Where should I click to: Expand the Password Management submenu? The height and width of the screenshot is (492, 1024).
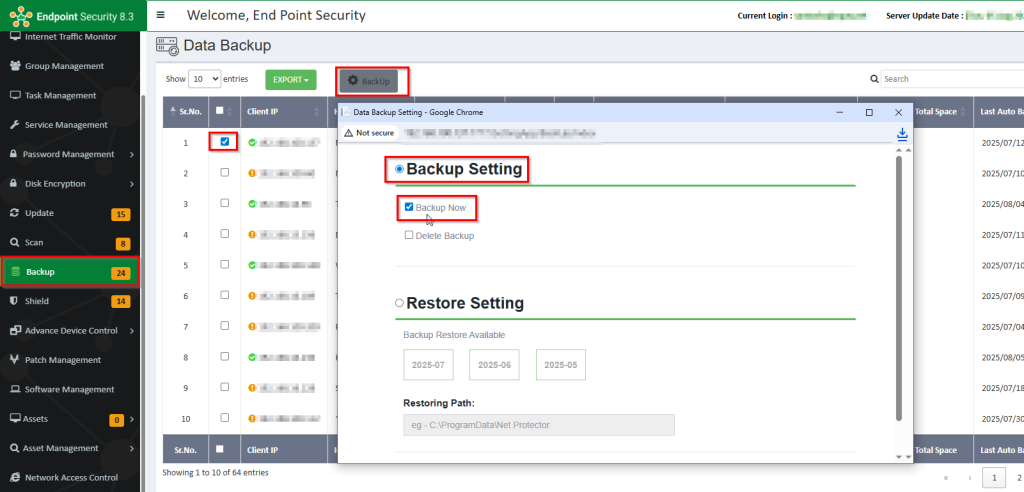point(132,154)
